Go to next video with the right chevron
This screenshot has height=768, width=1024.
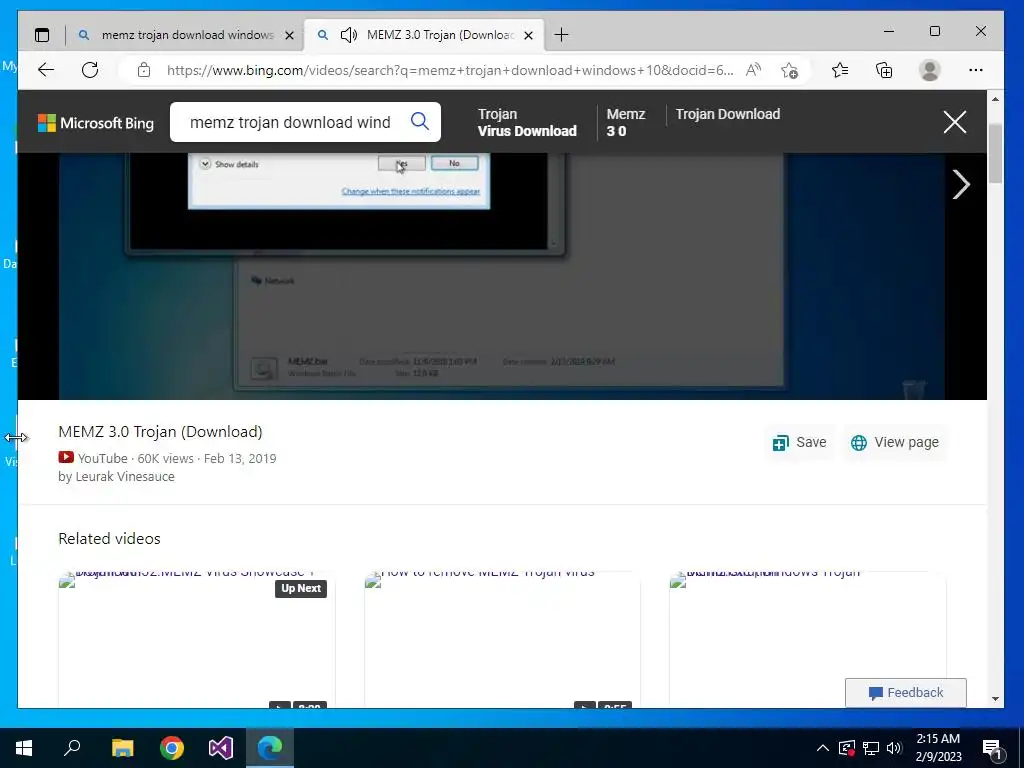tap(961, 184)
